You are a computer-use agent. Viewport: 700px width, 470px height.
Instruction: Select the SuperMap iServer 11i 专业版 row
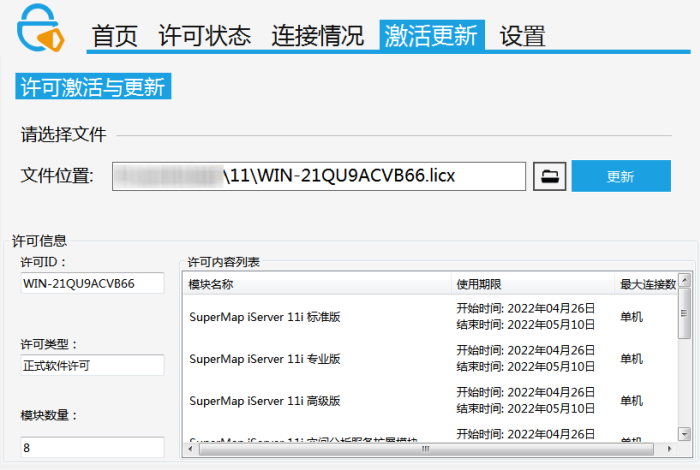(x=430, y=358)
